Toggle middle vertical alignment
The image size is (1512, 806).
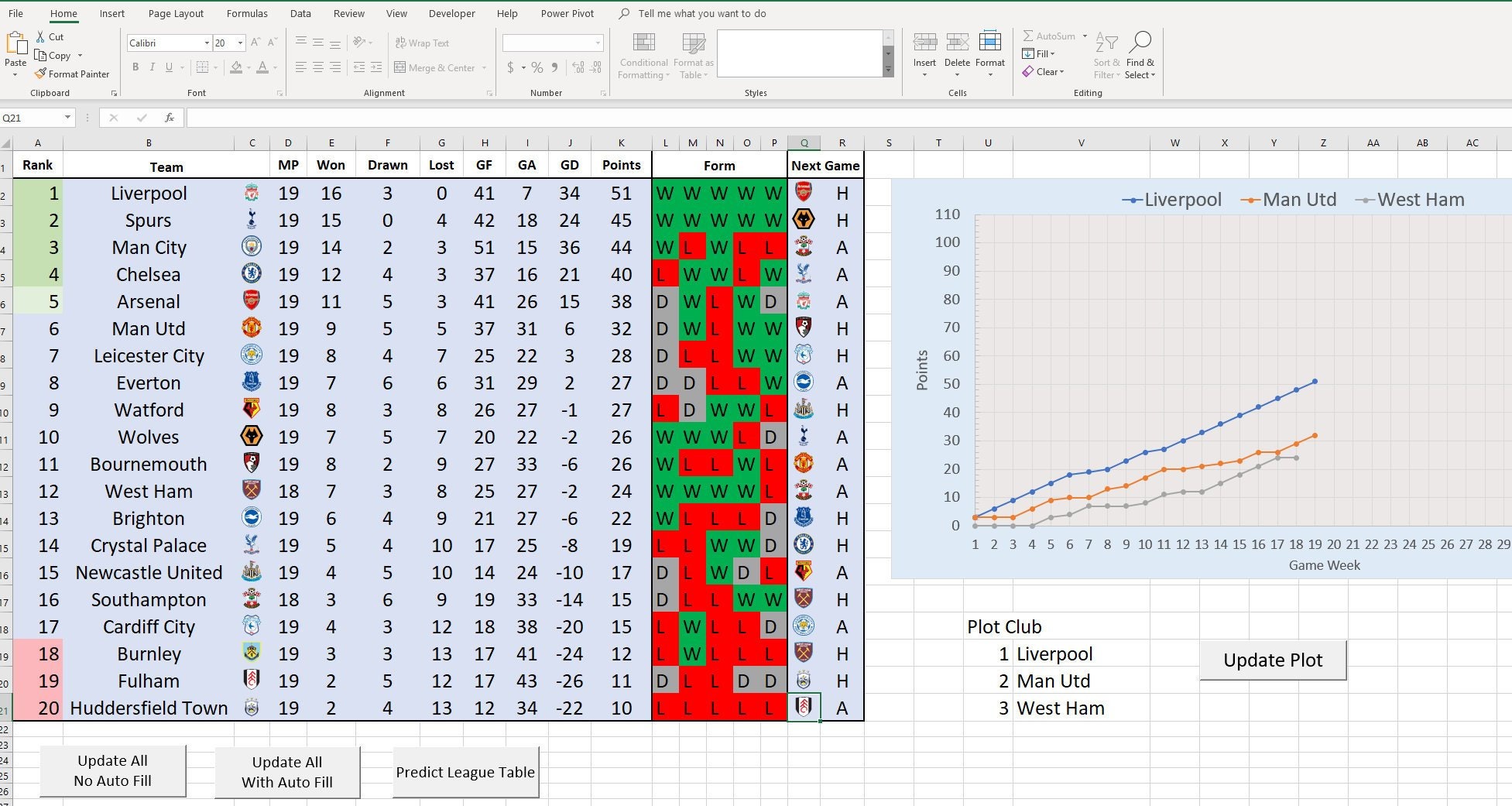click(317, 43)
